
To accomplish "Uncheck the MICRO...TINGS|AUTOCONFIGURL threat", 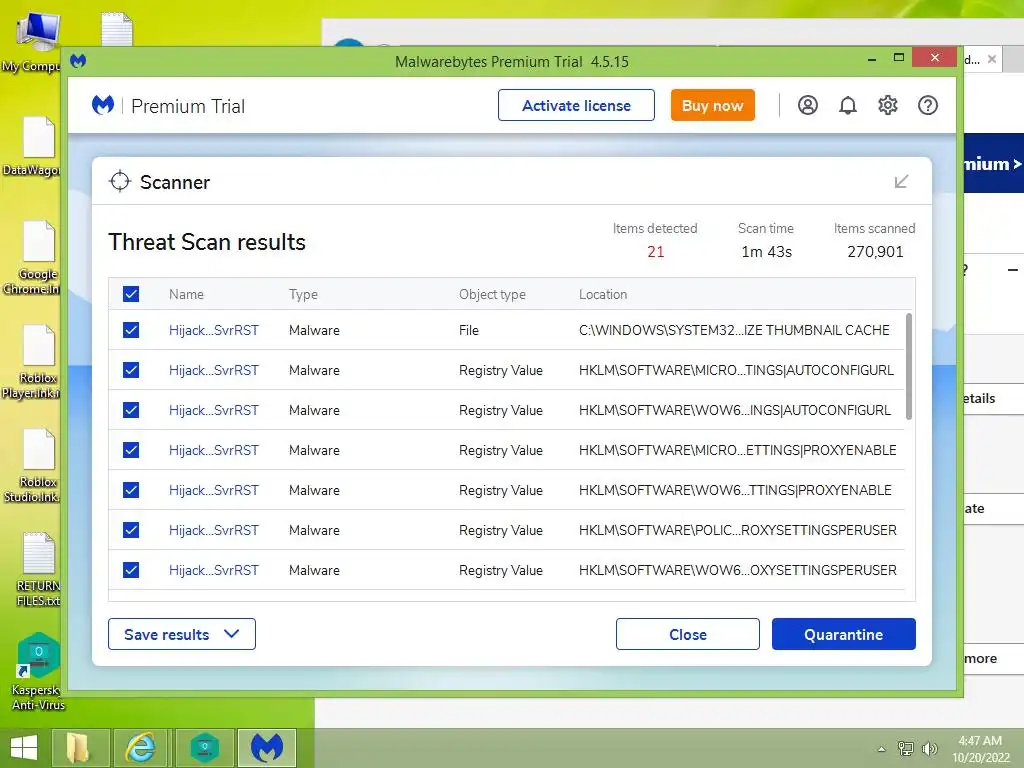I will point(131,370).
